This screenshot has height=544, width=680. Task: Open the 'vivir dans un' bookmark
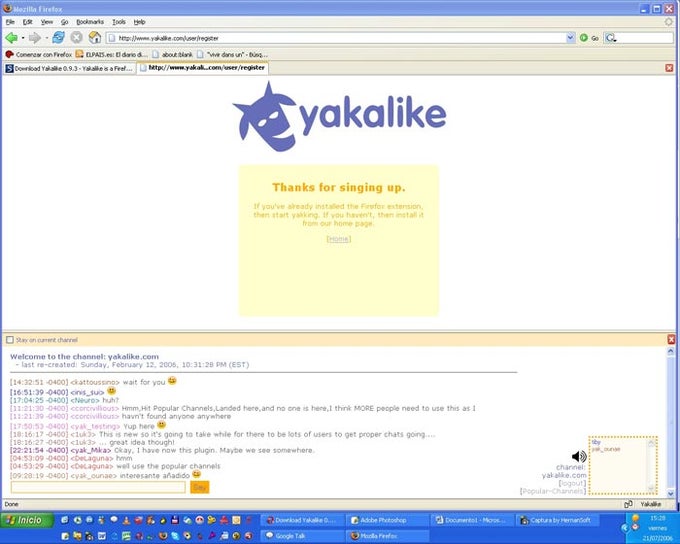click(232, 55)
